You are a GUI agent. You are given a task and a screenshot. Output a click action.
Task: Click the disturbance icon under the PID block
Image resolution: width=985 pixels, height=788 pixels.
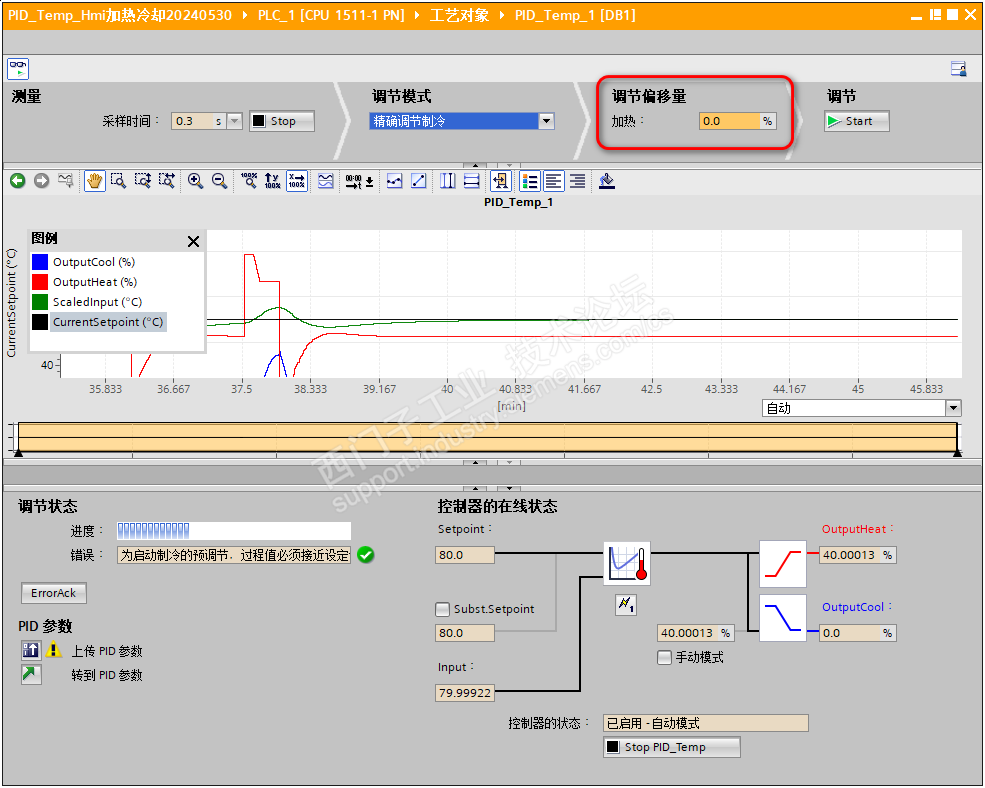[x=626, y=605]
